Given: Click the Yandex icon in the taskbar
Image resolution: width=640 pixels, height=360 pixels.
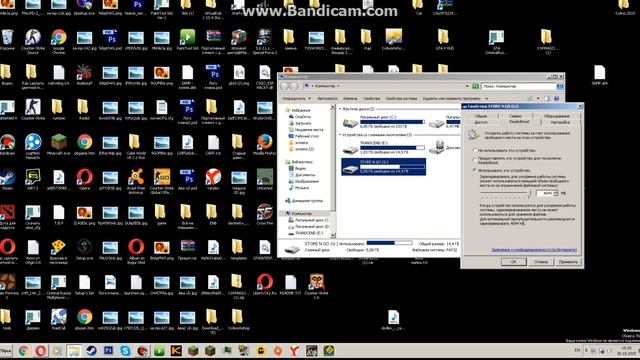Looking at the screenshot, I should (x=294, y=351).
